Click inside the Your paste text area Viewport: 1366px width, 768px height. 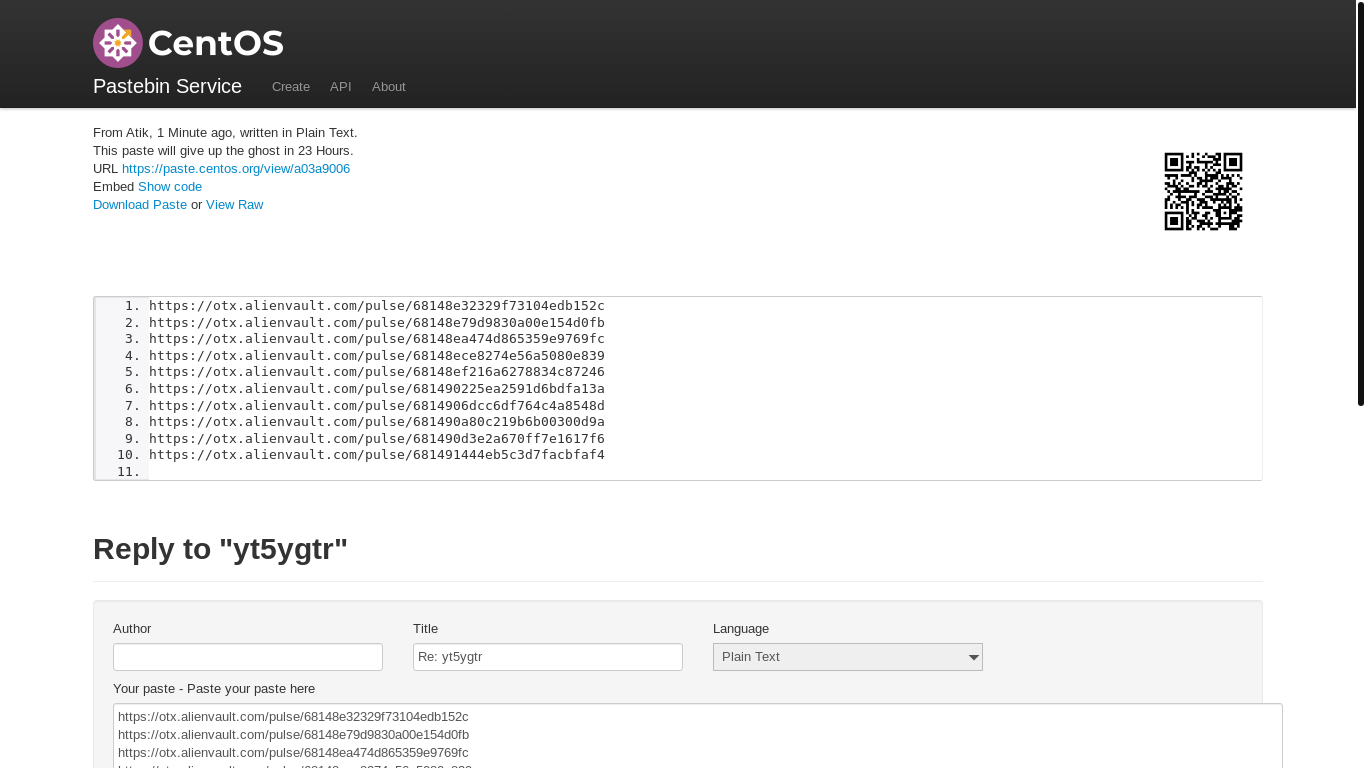(x=698, y=736)
